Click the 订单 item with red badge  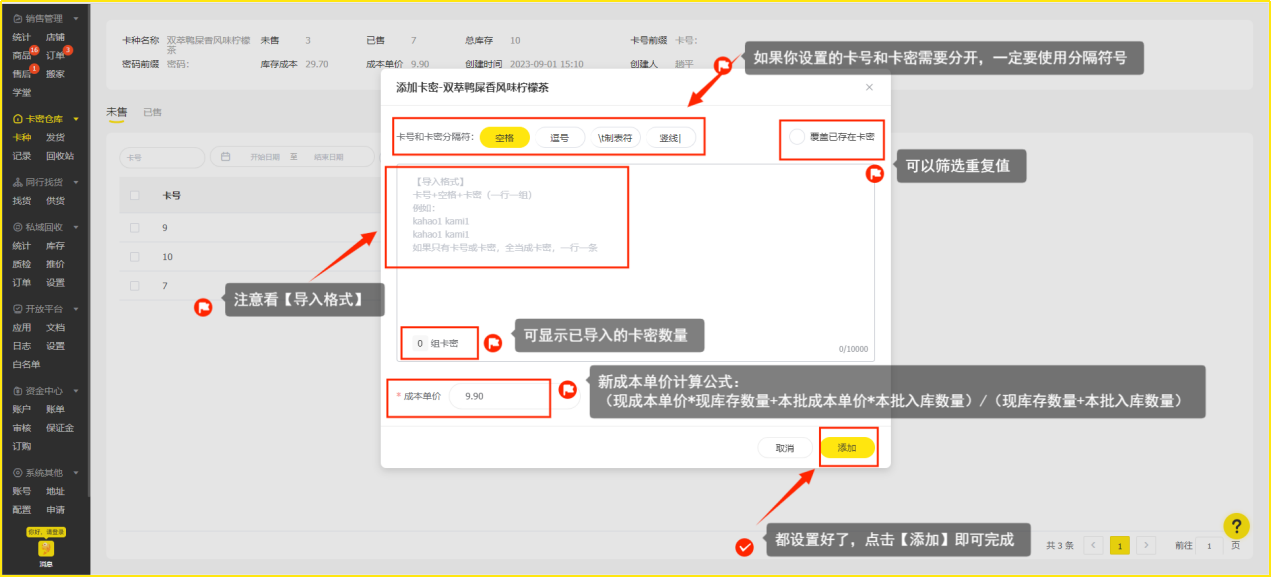point(55,56)
